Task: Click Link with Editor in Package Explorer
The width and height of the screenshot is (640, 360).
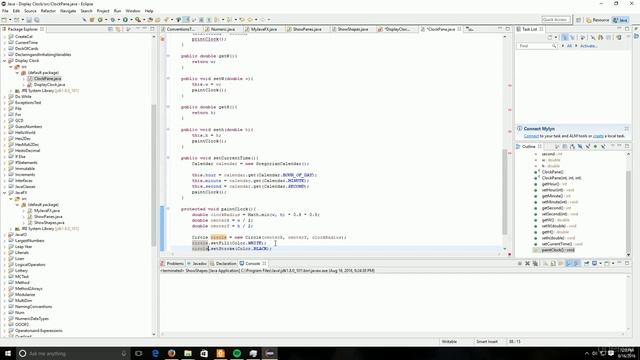Action: [118, 29]
